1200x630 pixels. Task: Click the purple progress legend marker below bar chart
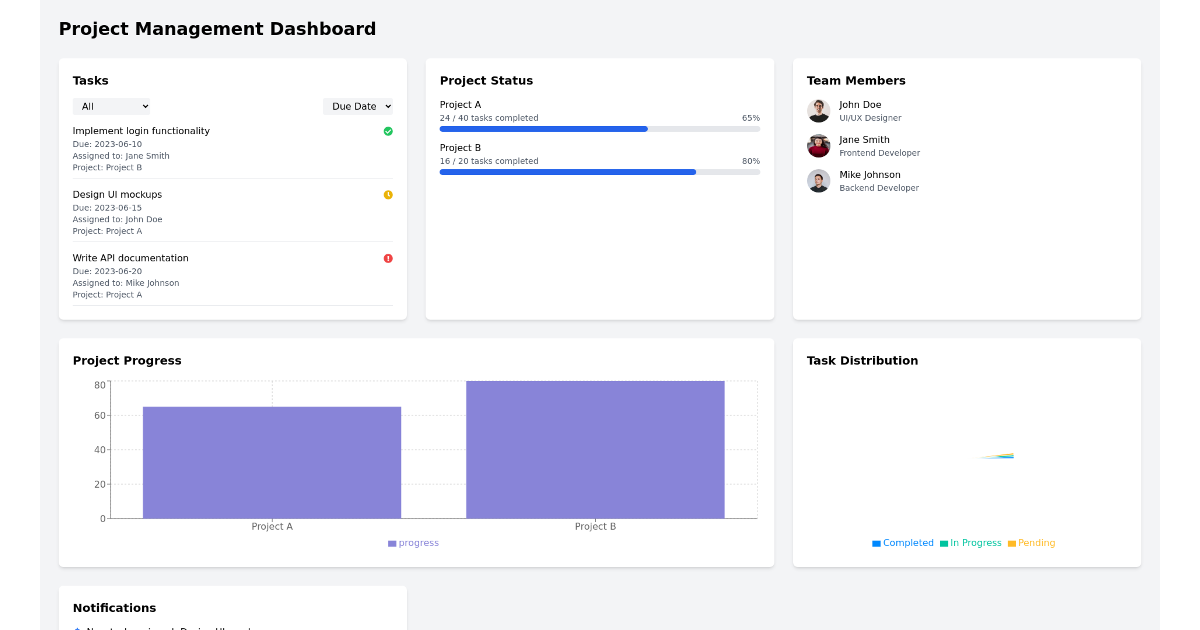391,542
